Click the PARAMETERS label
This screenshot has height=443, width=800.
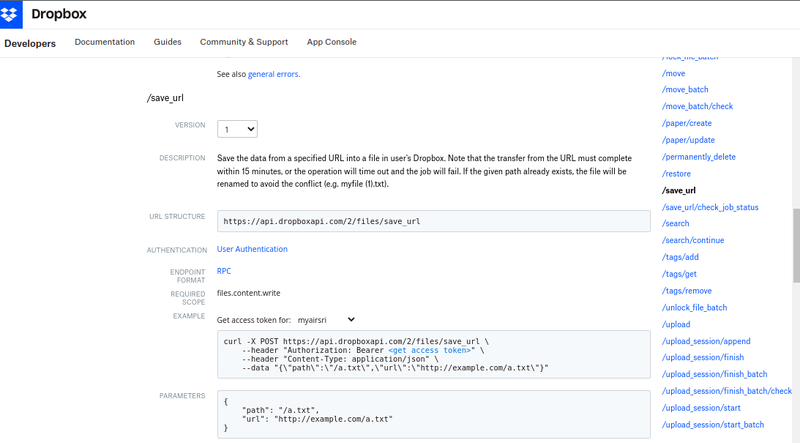[182, 396]
